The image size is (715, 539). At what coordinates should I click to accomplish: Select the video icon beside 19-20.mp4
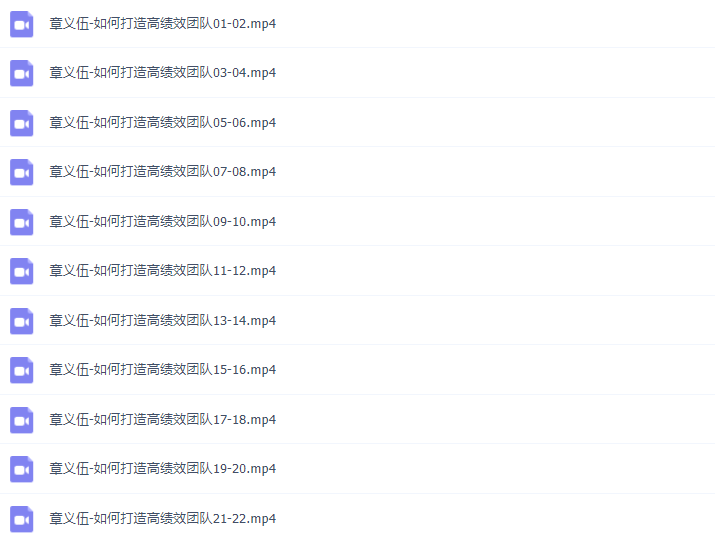click(21, 469)
